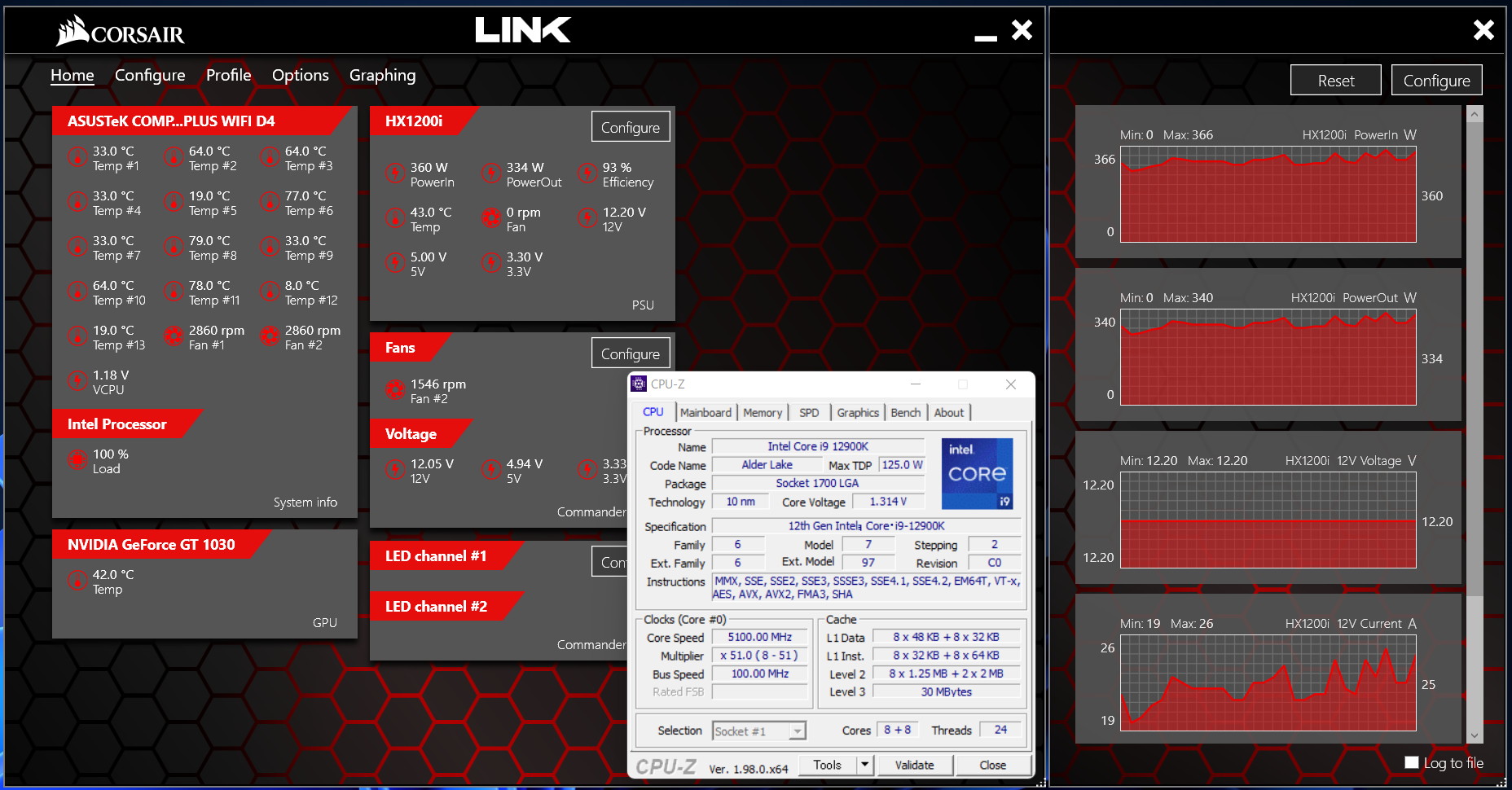Click the GT 1030 GPU Temp icon
The height and width of the screenshot is (790, 1512).
pos(77,580)
